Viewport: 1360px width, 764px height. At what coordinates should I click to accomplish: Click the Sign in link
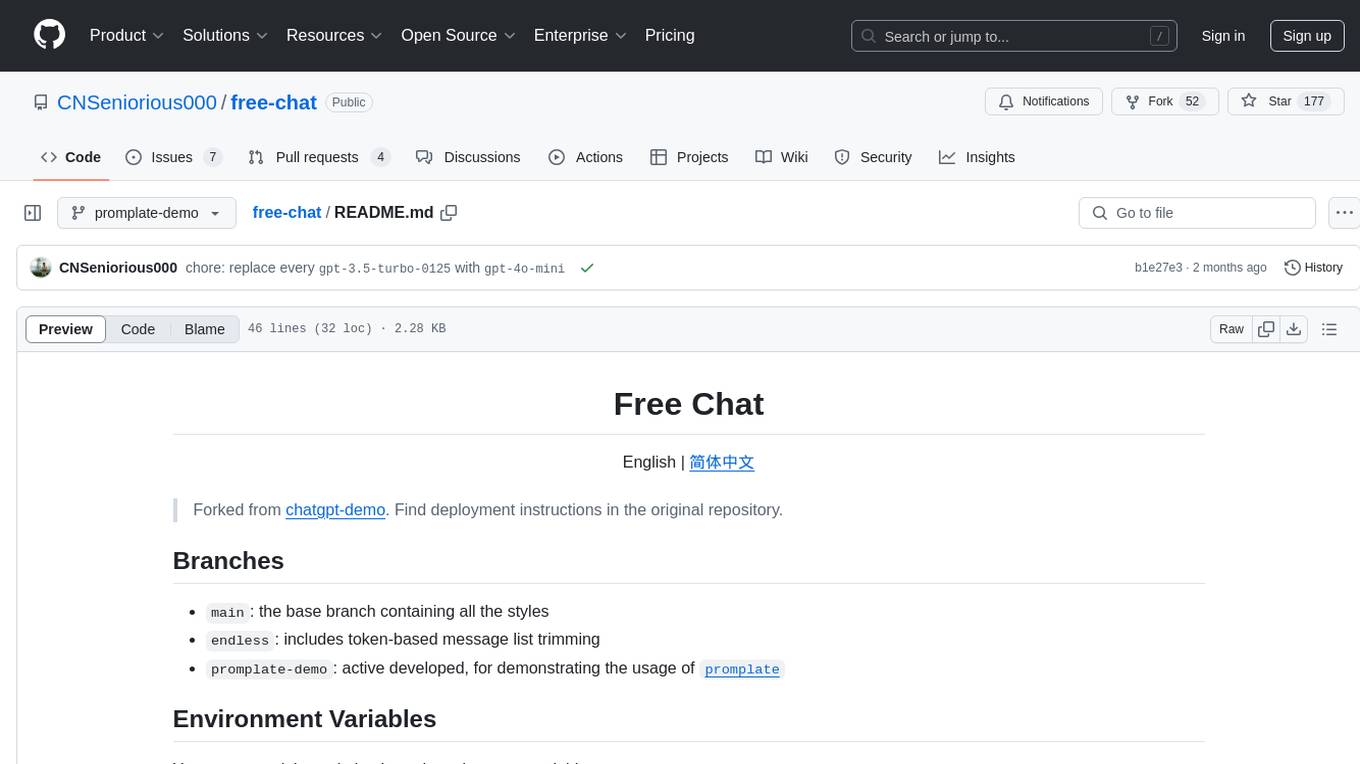pos(1223,36)
